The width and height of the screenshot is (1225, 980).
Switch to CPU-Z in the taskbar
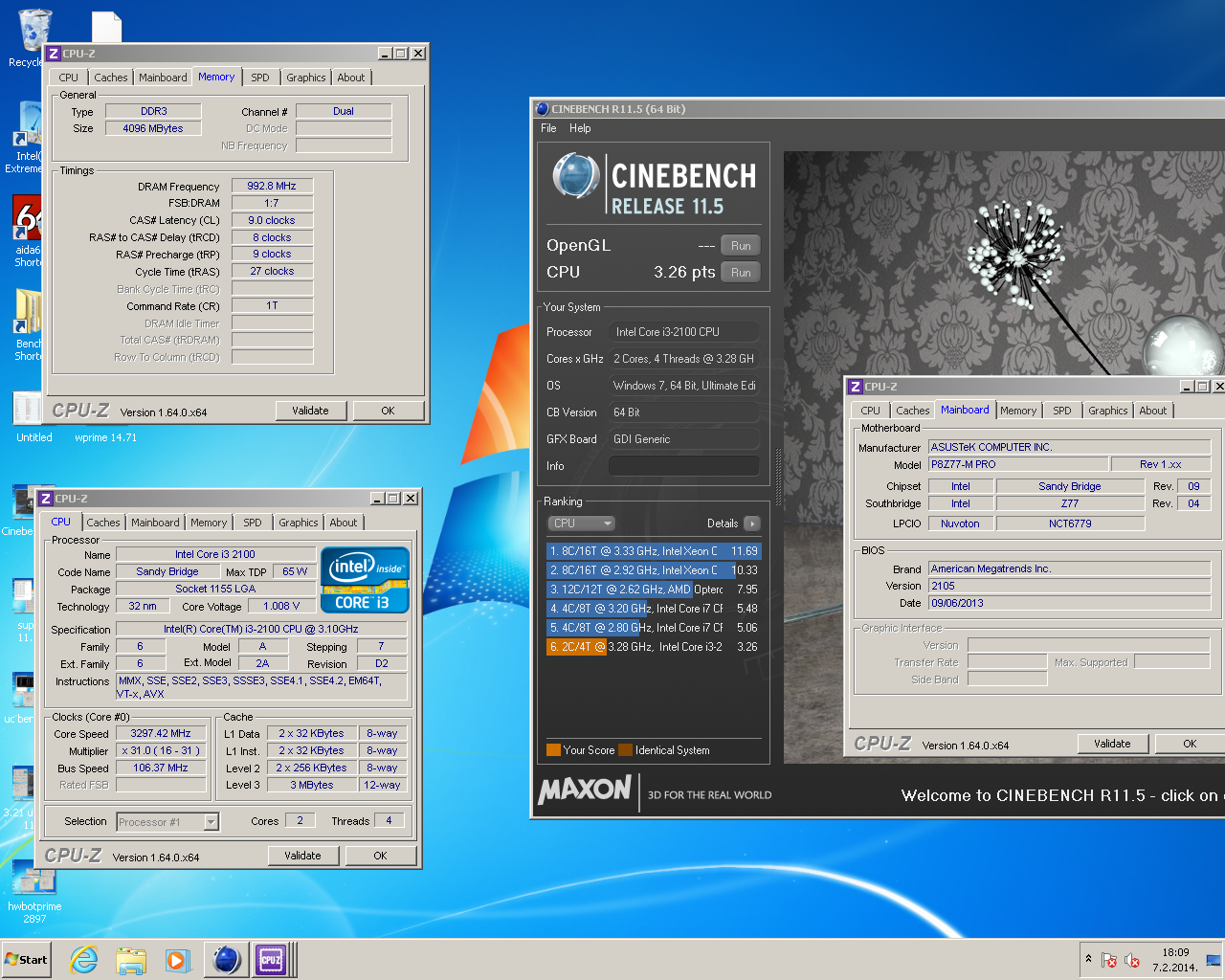[x=271, y=960]
